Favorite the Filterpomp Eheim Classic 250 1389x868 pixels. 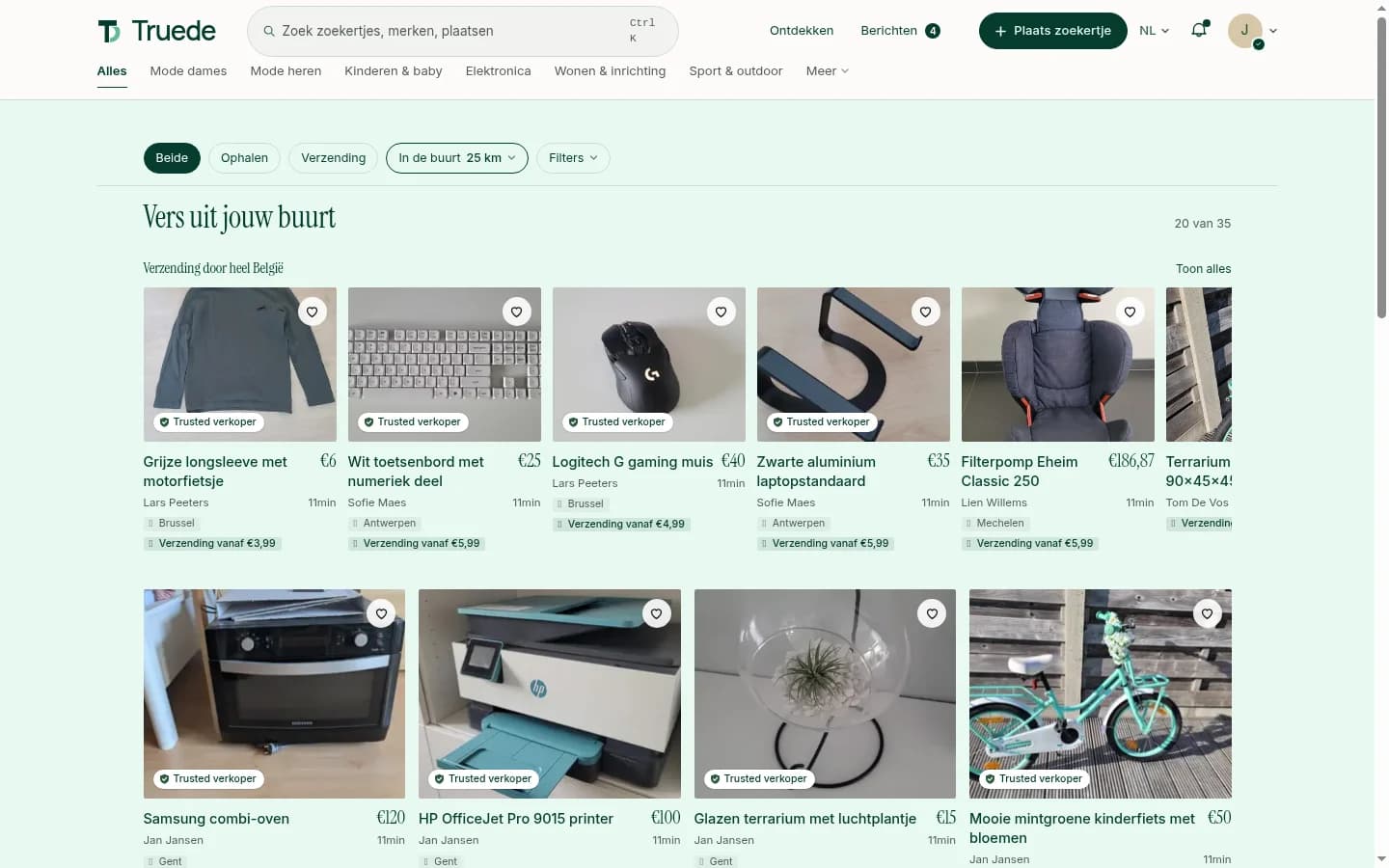point(1130,312)
